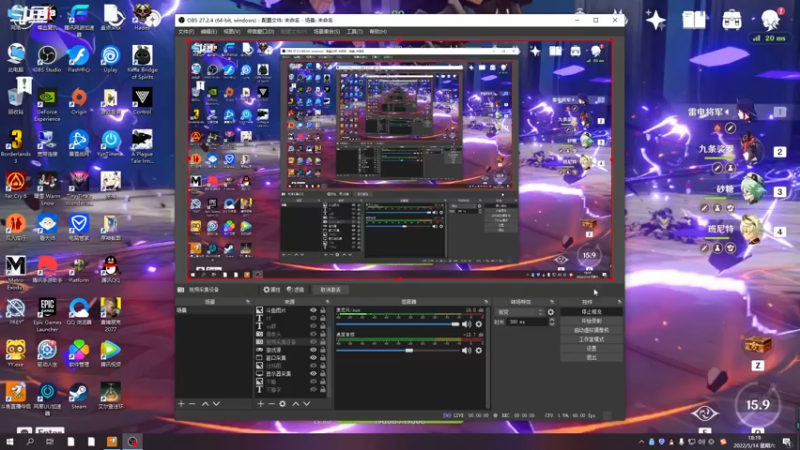800x450 pixels.
Task: Open source properties gear under sources list
Action: pos(283,404)
